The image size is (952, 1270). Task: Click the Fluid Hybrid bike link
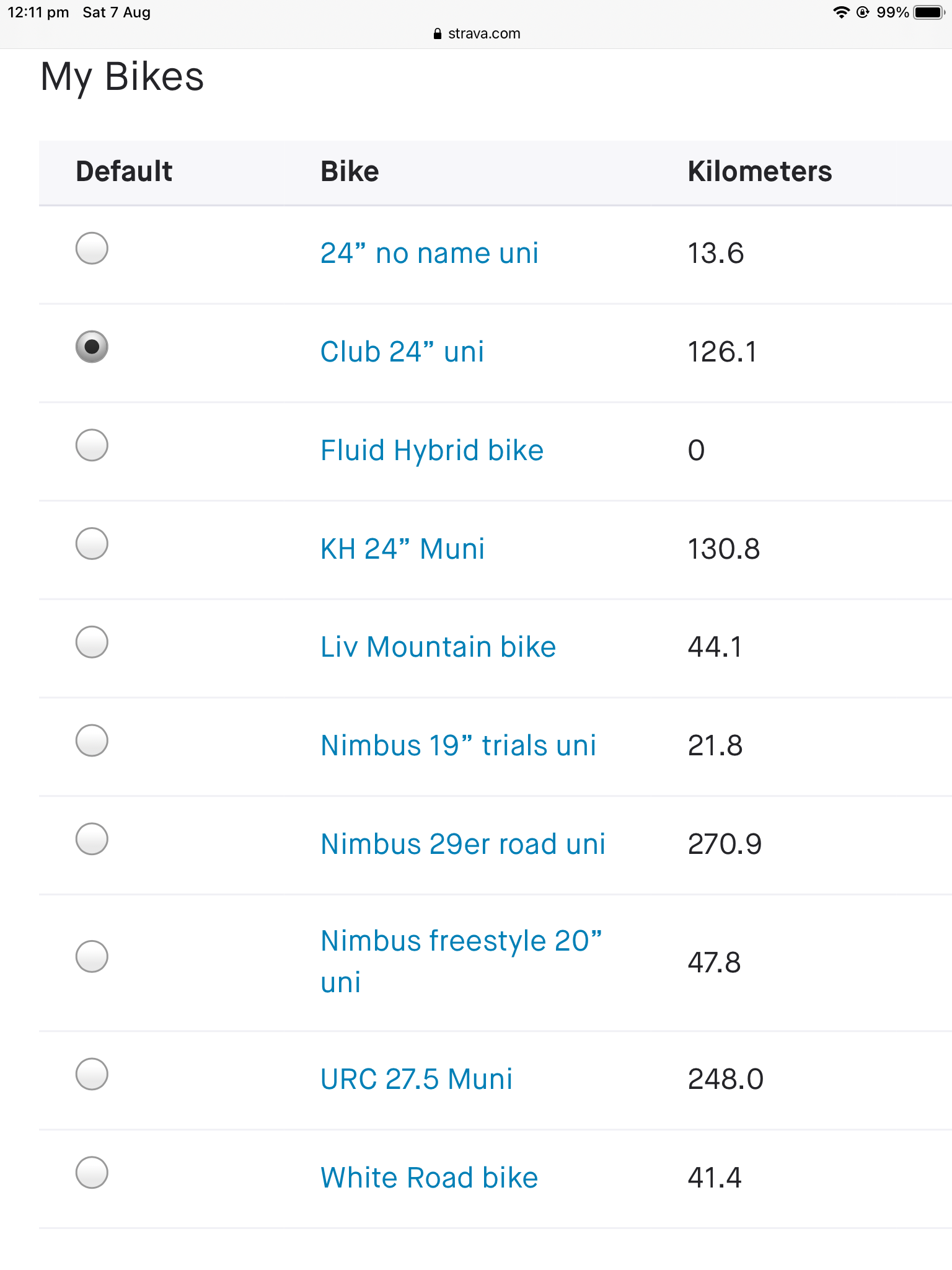click(431, 450)
